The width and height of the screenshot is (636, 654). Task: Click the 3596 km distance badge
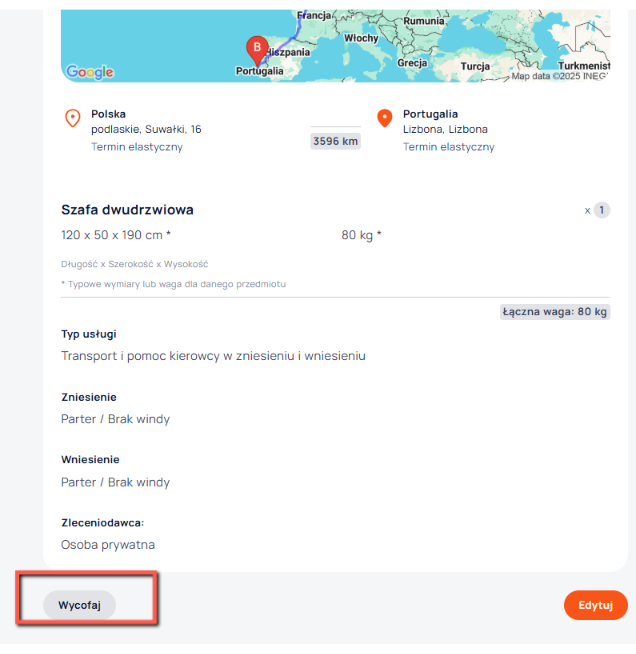point(335,141)
